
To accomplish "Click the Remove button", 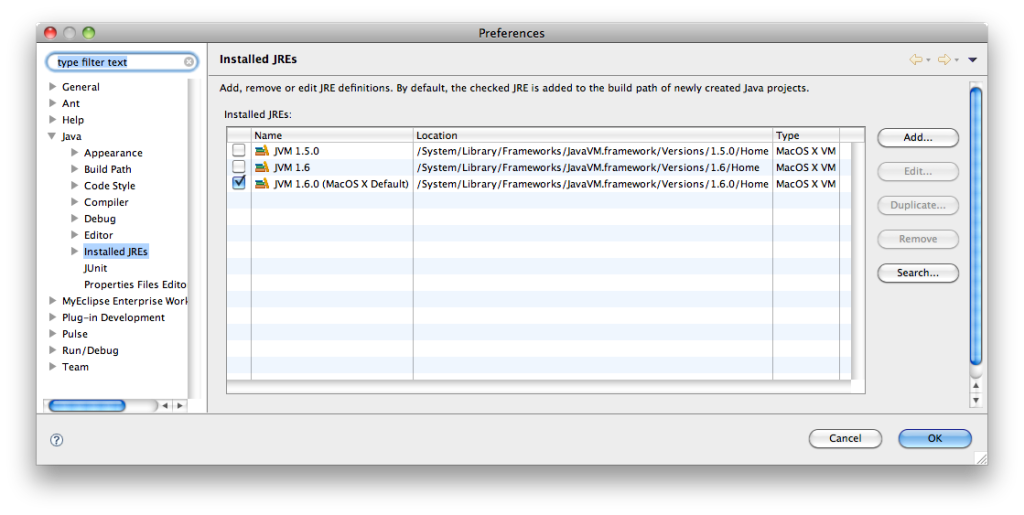I will click(918, 239).
